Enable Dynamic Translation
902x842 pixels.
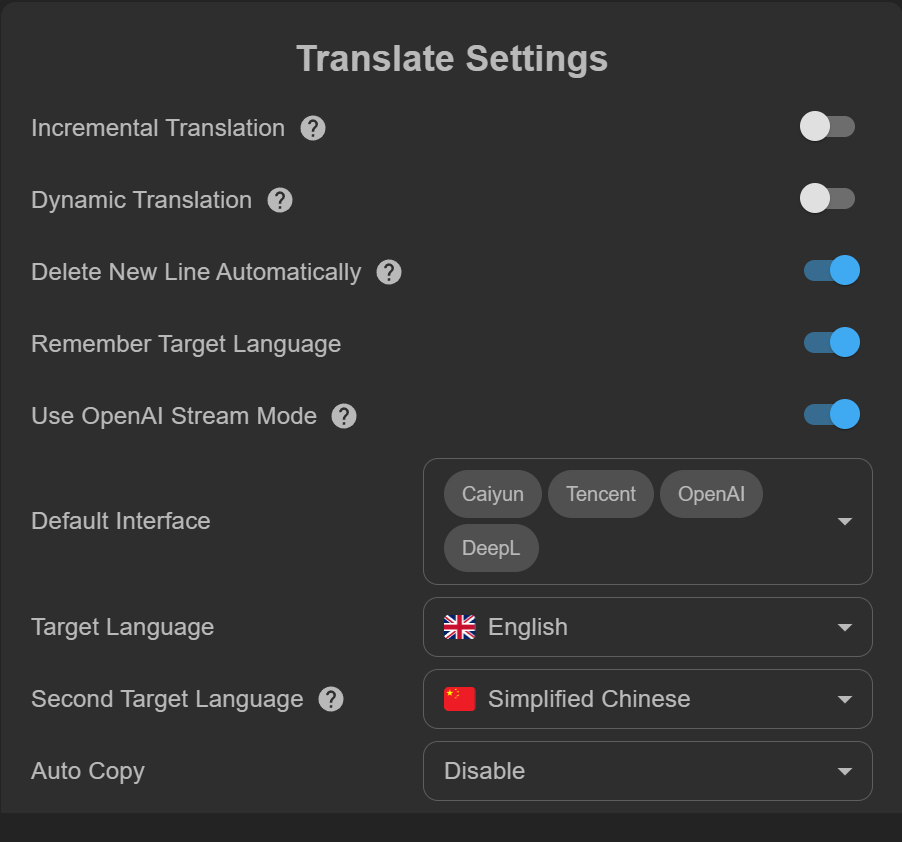pos(828,198)
